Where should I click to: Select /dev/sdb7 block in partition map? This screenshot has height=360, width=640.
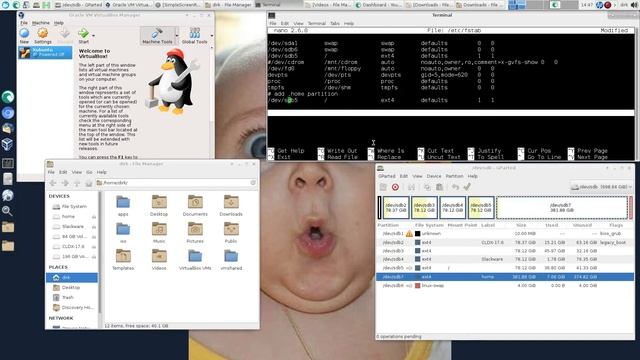coord(562,208)
